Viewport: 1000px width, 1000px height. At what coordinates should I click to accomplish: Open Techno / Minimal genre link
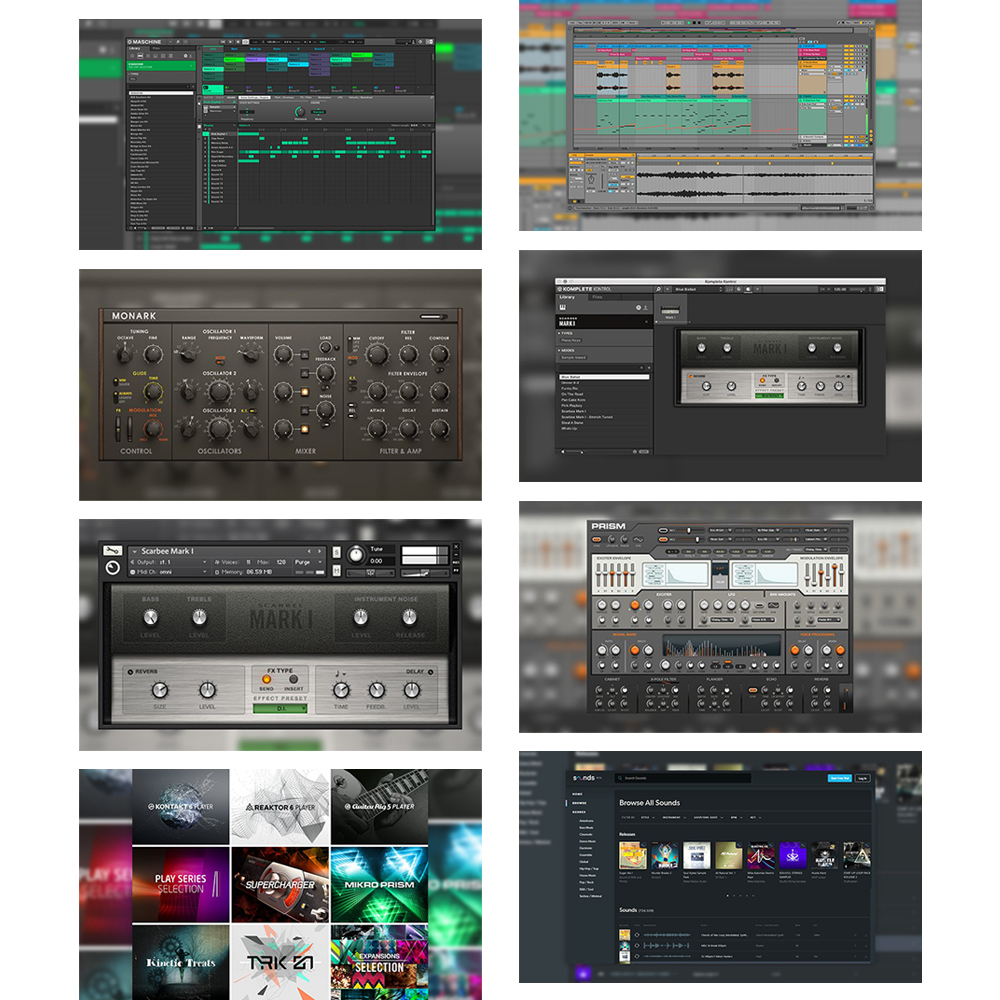(x=590, y=896)
